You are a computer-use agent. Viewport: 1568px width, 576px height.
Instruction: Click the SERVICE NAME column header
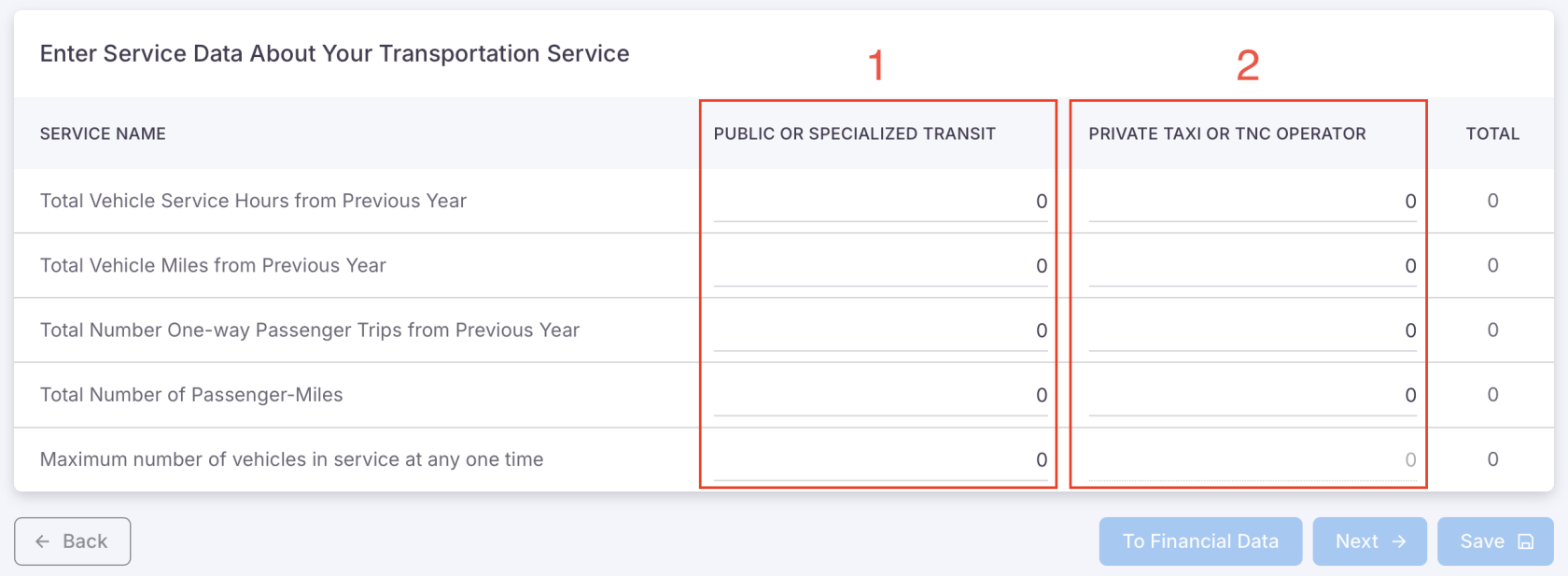point(103,133)
